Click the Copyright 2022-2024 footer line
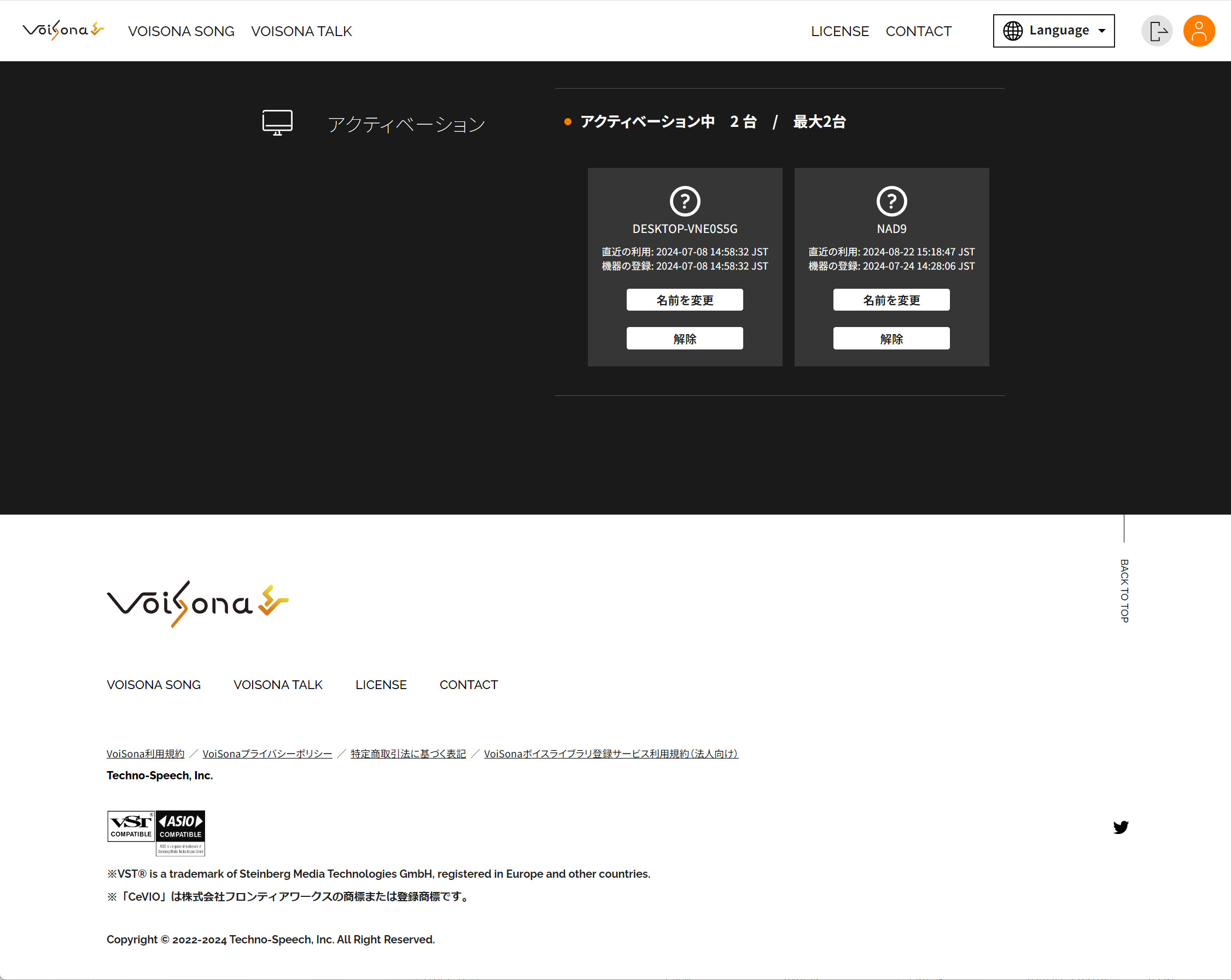 tap(271, 940)
